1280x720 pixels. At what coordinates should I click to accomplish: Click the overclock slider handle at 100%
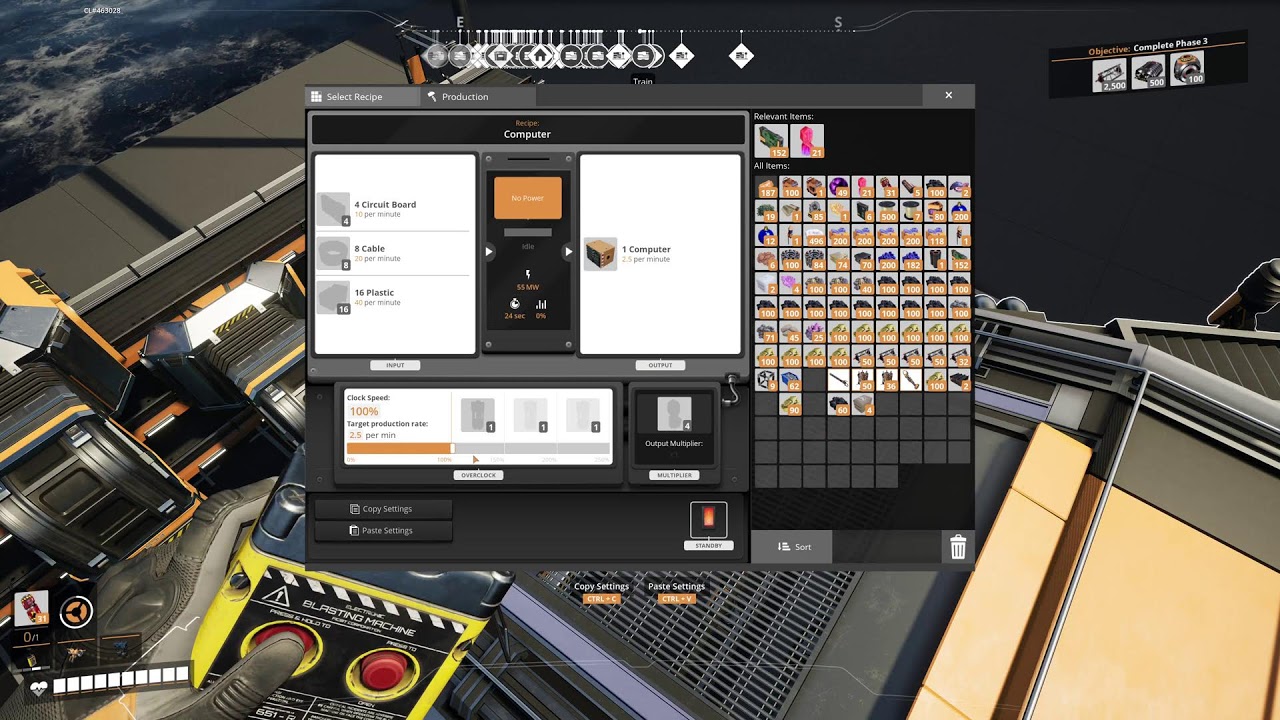[453, 449]
